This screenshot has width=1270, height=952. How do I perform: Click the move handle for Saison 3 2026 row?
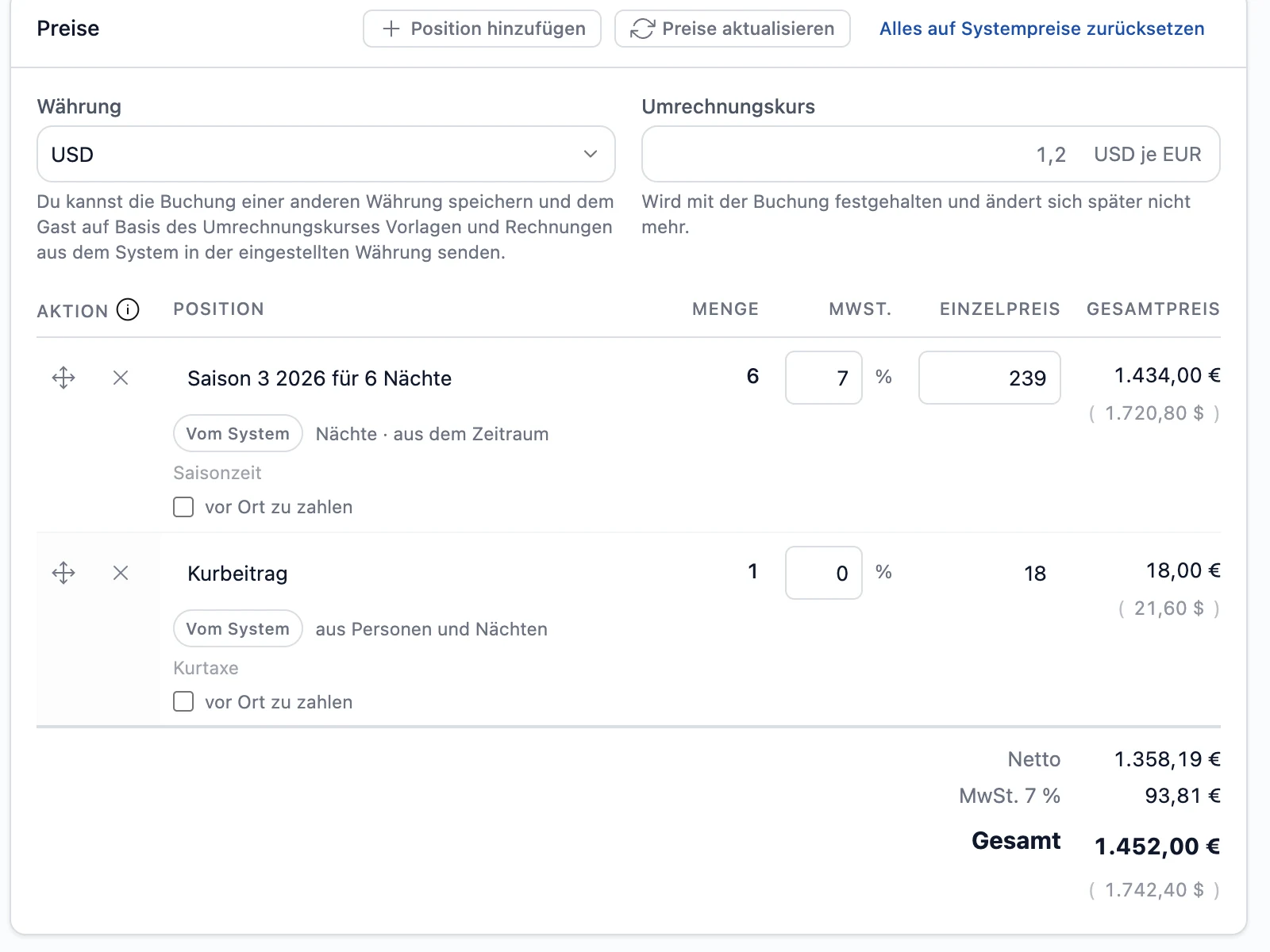tap(63, 378)
